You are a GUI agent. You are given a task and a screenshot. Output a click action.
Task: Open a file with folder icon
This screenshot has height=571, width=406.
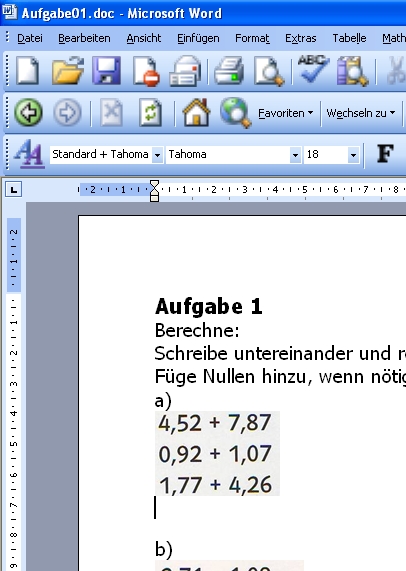click(x=68, y=71)
